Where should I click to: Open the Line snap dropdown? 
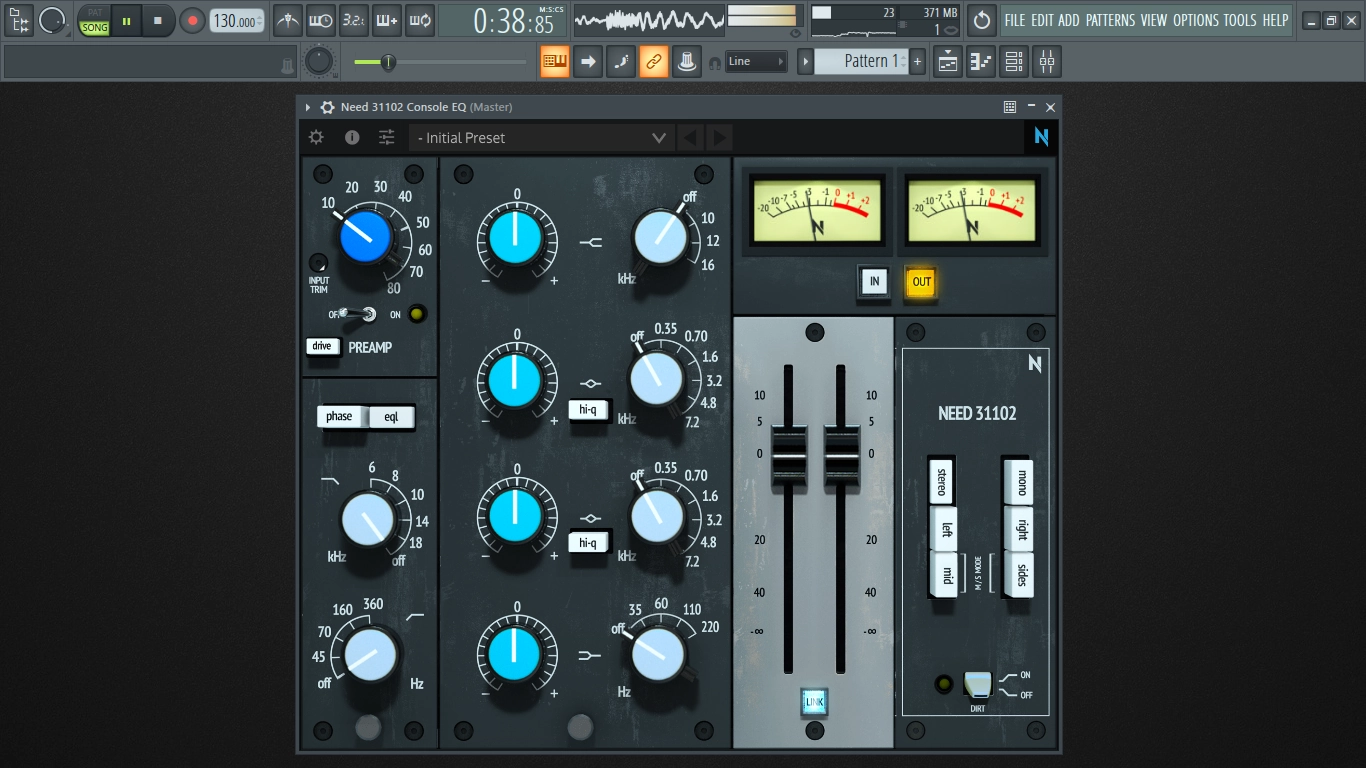[x=756, y=62]
